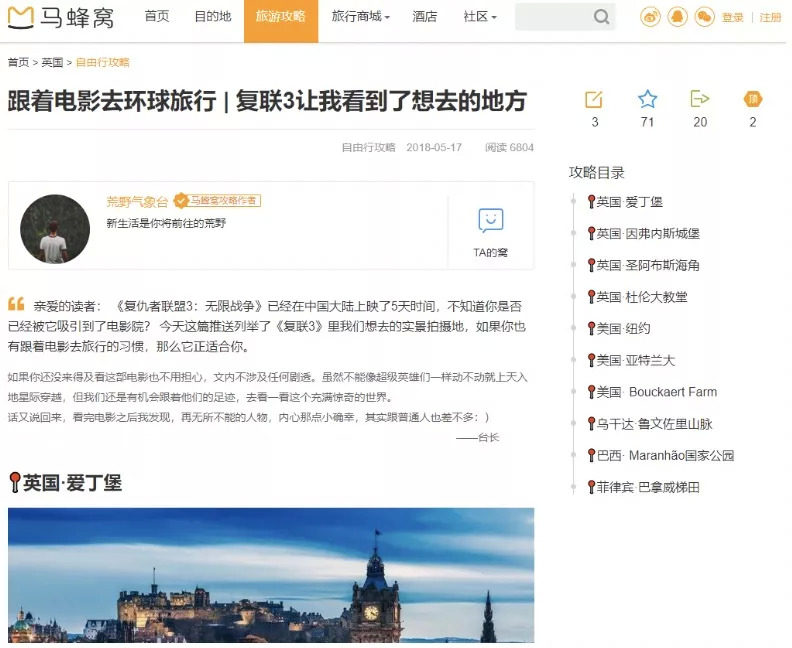Click the 攻略目录 heading
Viewport: 792px width, 648px height.
(597, 172)
